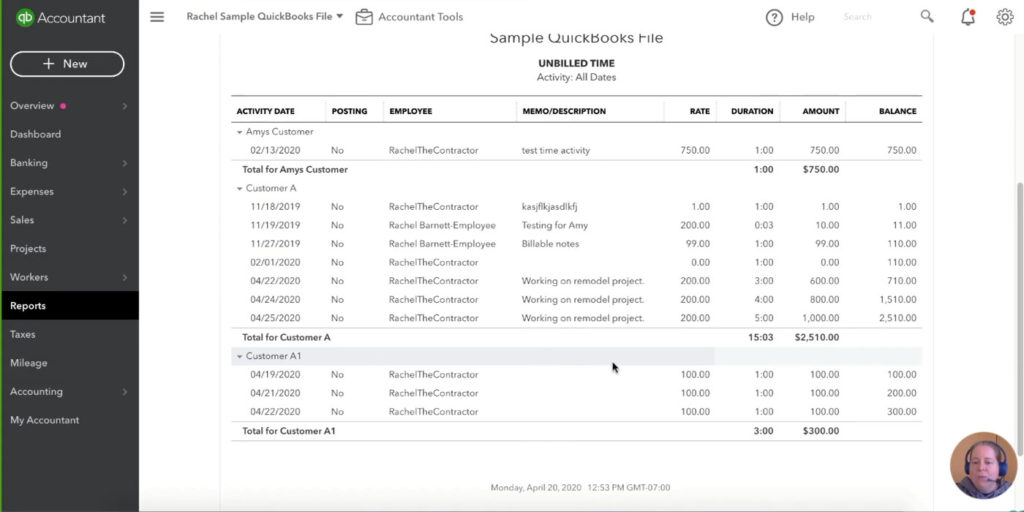Viewport: 1024px width, 512px height.
Task: Click into the Search input field
Action: pos(870,17)
